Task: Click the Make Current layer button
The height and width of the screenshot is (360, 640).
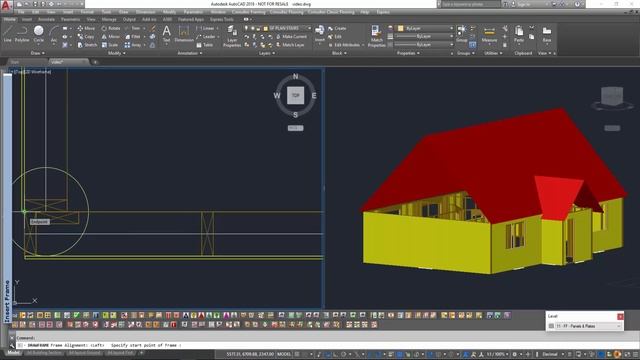Action: (291, 37)
